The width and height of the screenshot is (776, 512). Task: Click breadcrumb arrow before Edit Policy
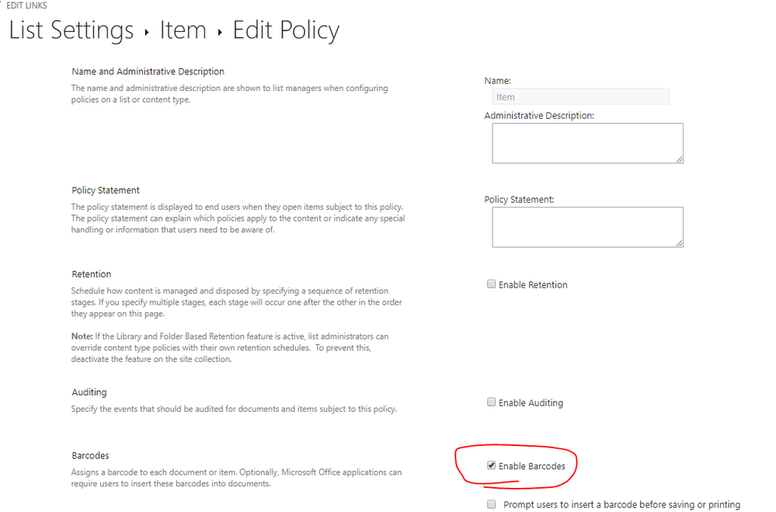(x=220, y=33)
